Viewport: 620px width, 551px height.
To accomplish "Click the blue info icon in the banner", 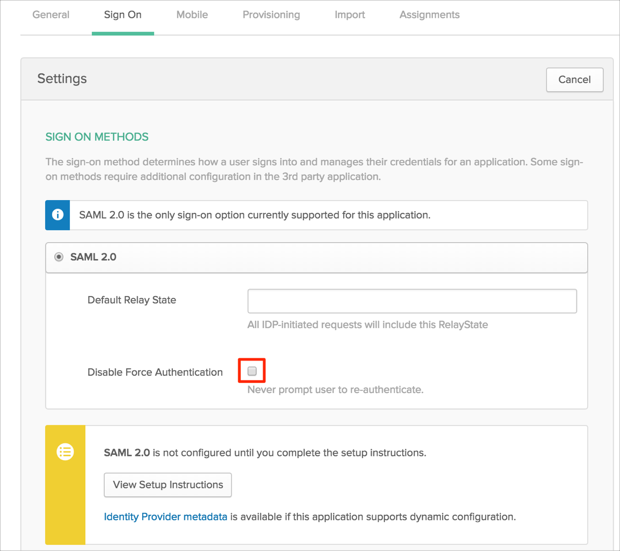I will coord(58,215).
